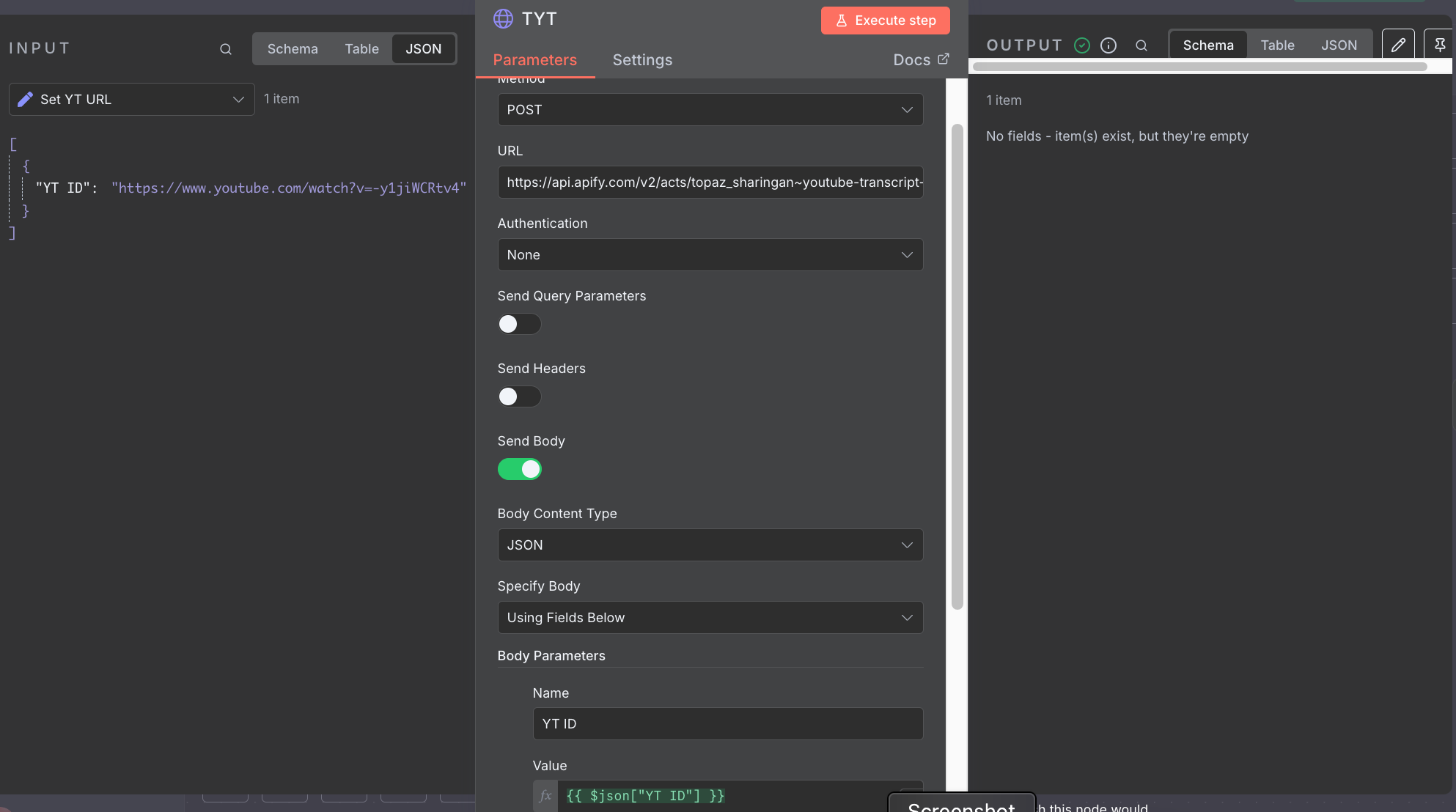This screenshot has height=812, width=1456.
Task: Click the parameters panel vertical scrollbar
Action: tap(957, 366)
